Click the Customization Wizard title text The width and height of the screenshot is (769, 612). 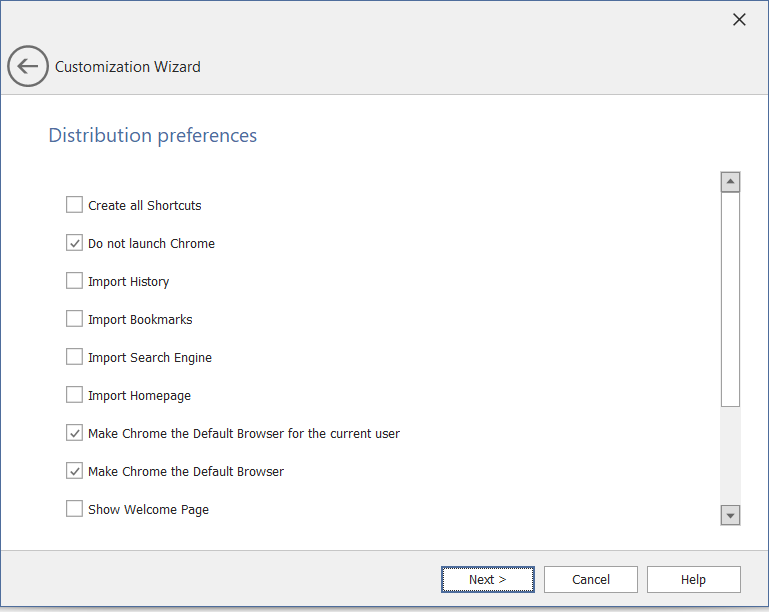128,67
